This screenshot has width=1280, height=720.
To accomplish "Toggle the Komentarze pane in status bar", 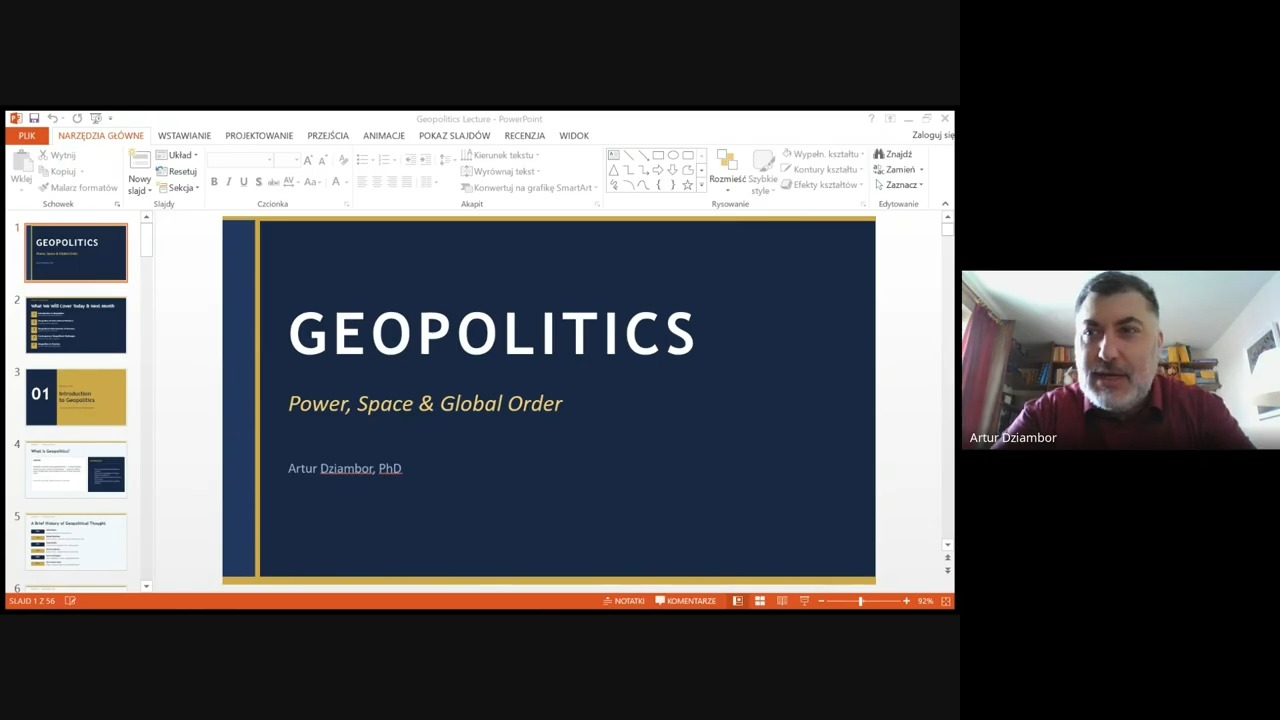I will pyautogui.click(x=686, y=601).
